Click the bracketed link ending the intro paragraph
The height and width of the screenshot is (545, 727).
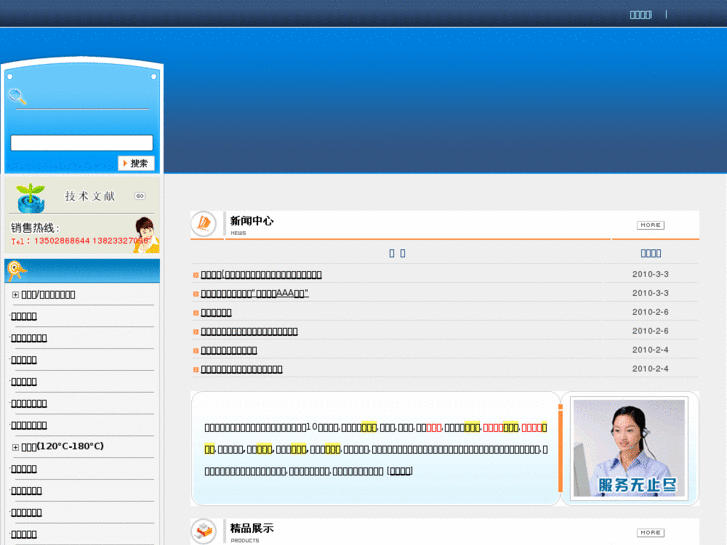(400, 471)
